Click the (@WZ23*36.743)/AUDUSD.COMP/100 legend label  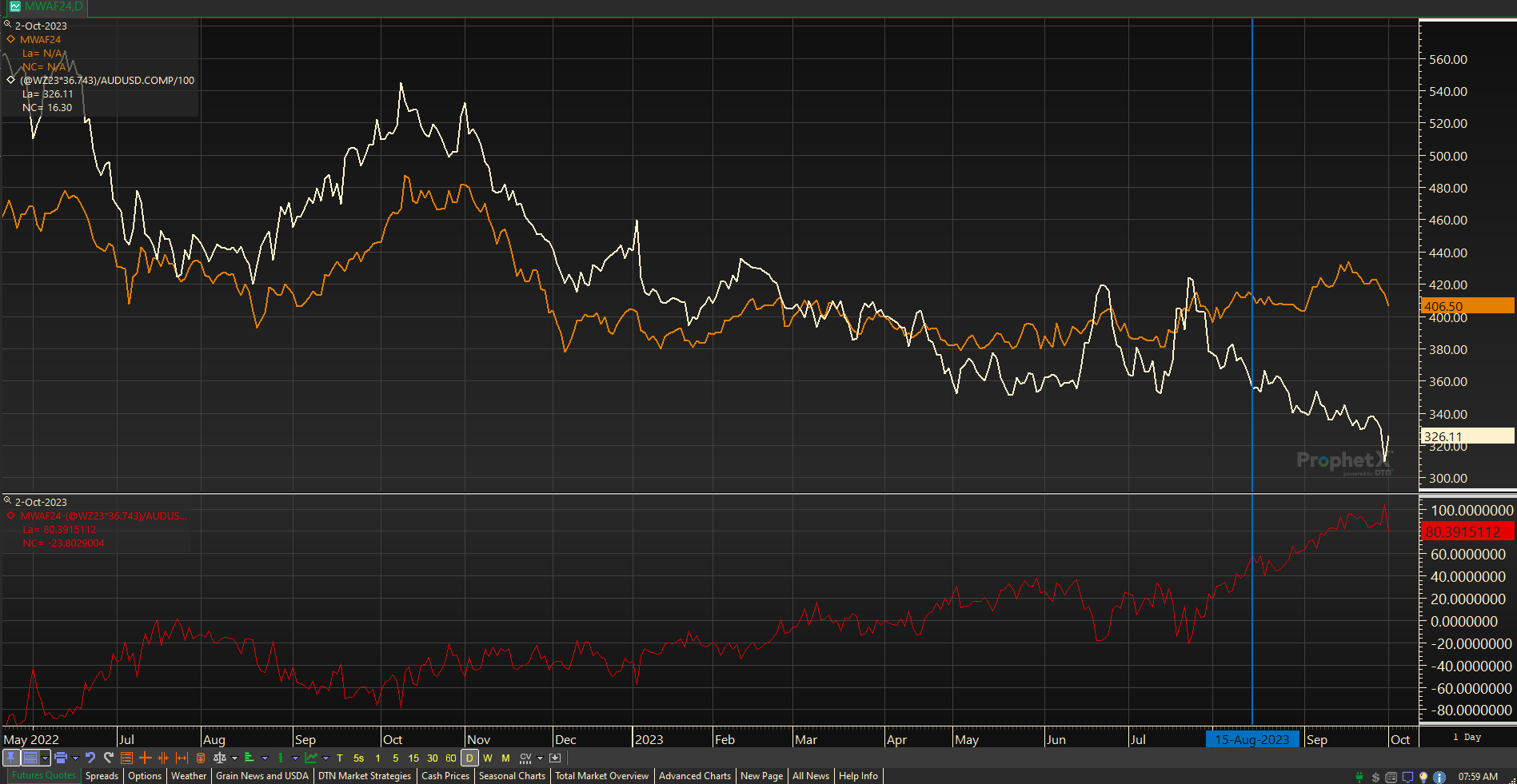pyautogui.click(x=107, y=80)
